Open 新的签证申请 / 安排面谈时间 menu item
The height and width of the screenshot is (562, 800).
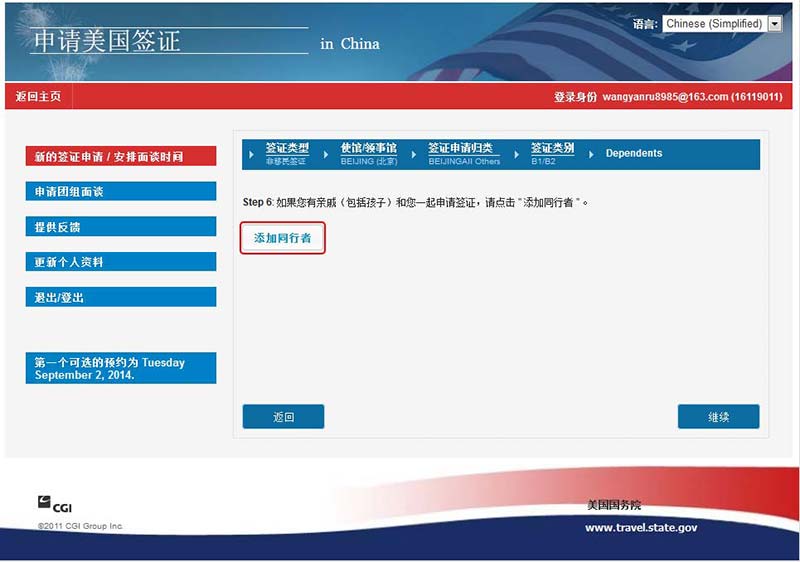(121, 156)
